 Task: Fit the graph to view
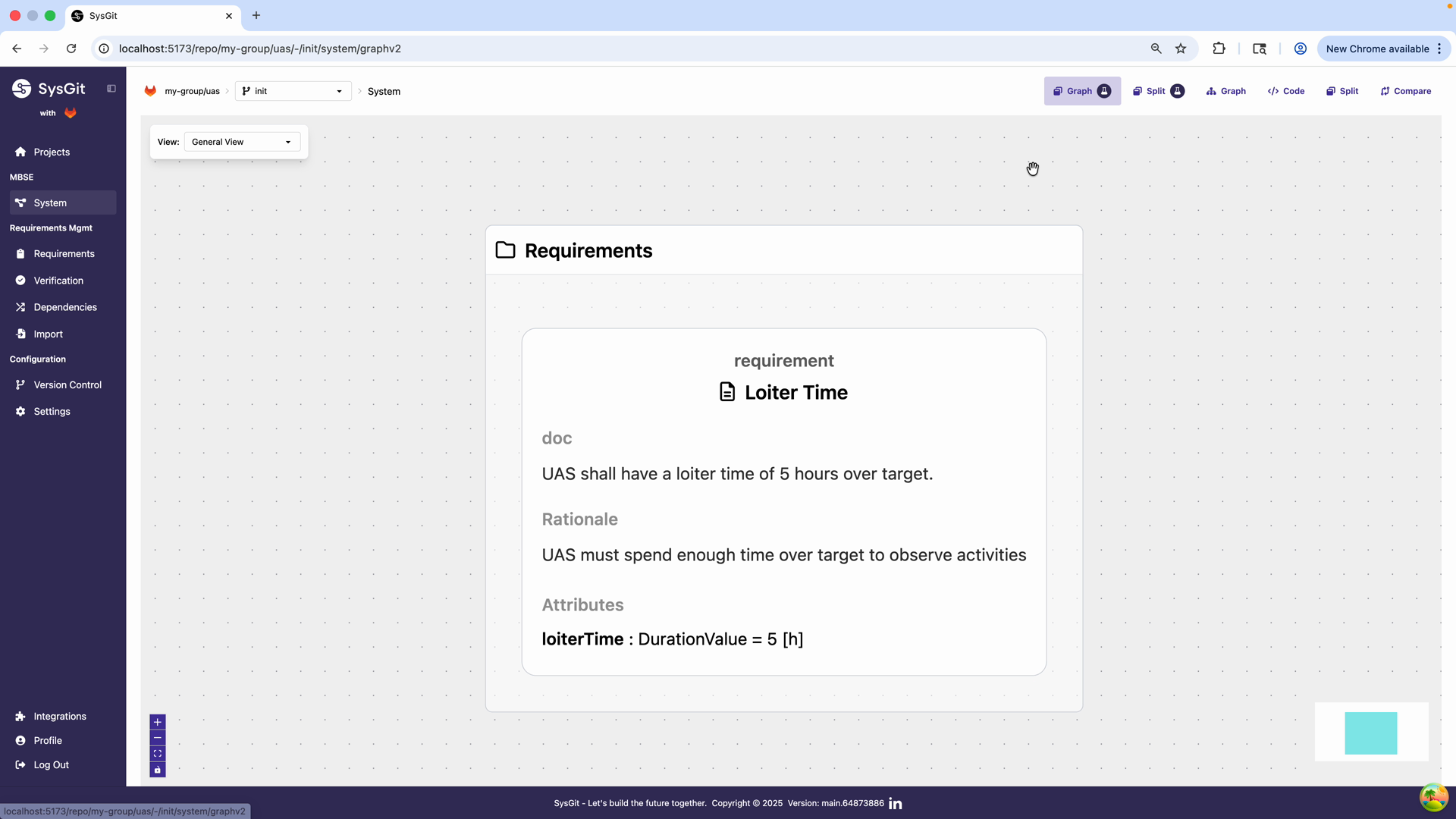[157, 753]
